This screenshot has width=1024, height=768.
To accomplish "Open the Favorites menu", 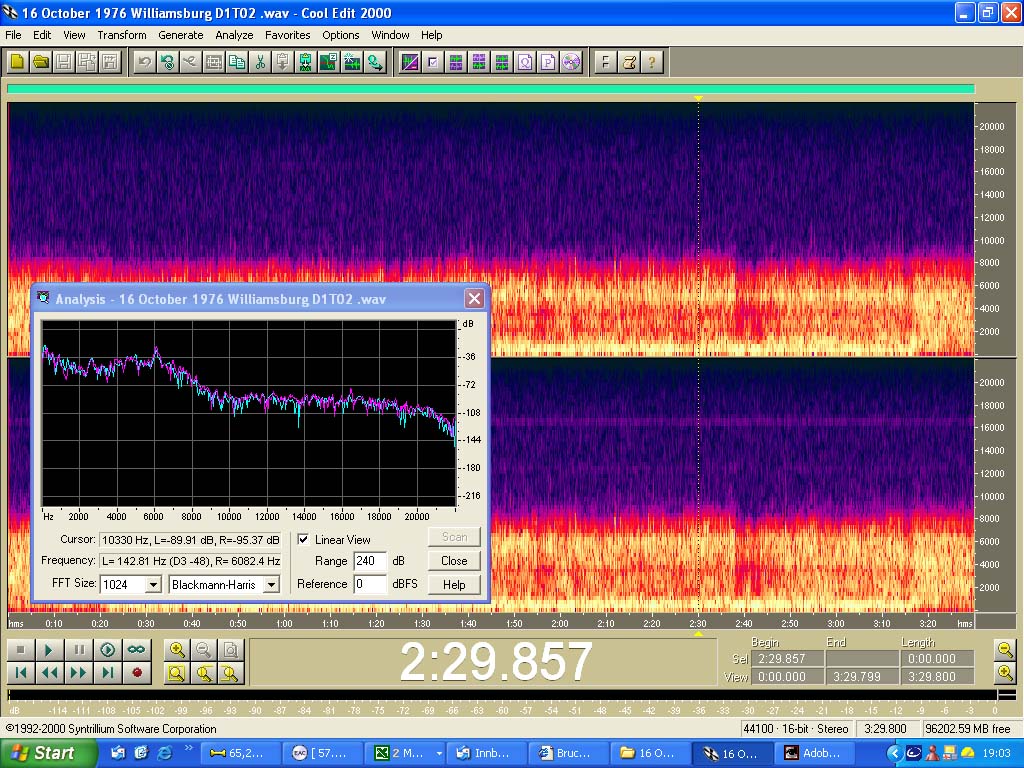I will click(x=287, y=35).
